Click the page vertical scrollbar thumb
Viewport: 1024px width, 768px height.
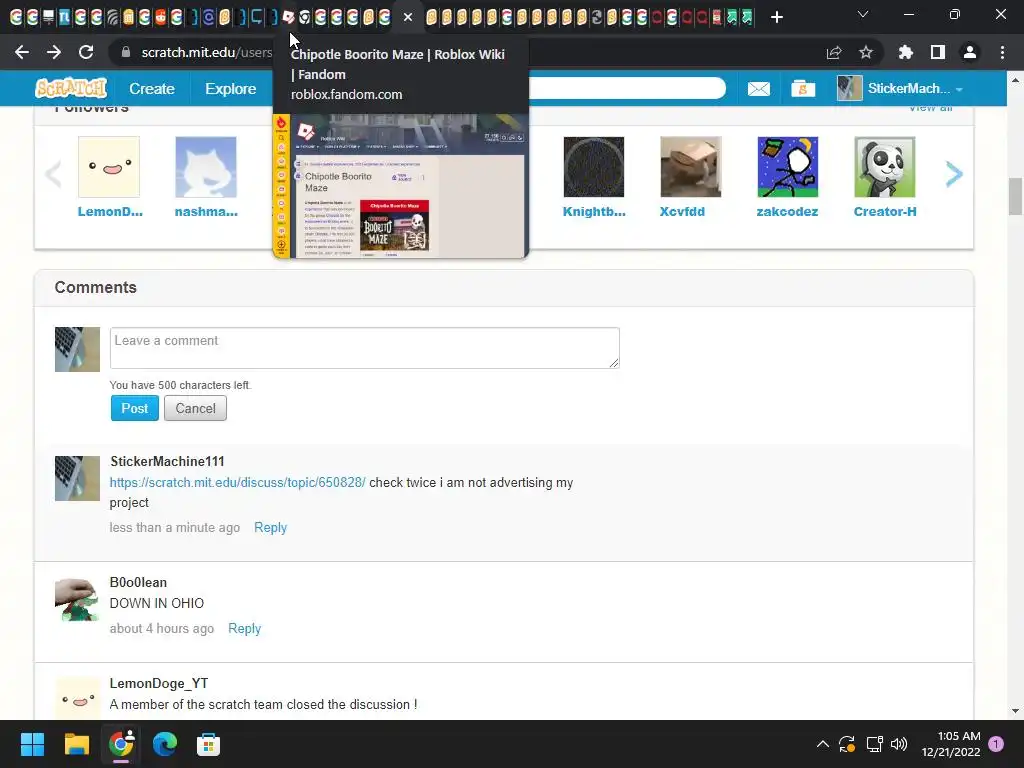(x=1015, y=196)
